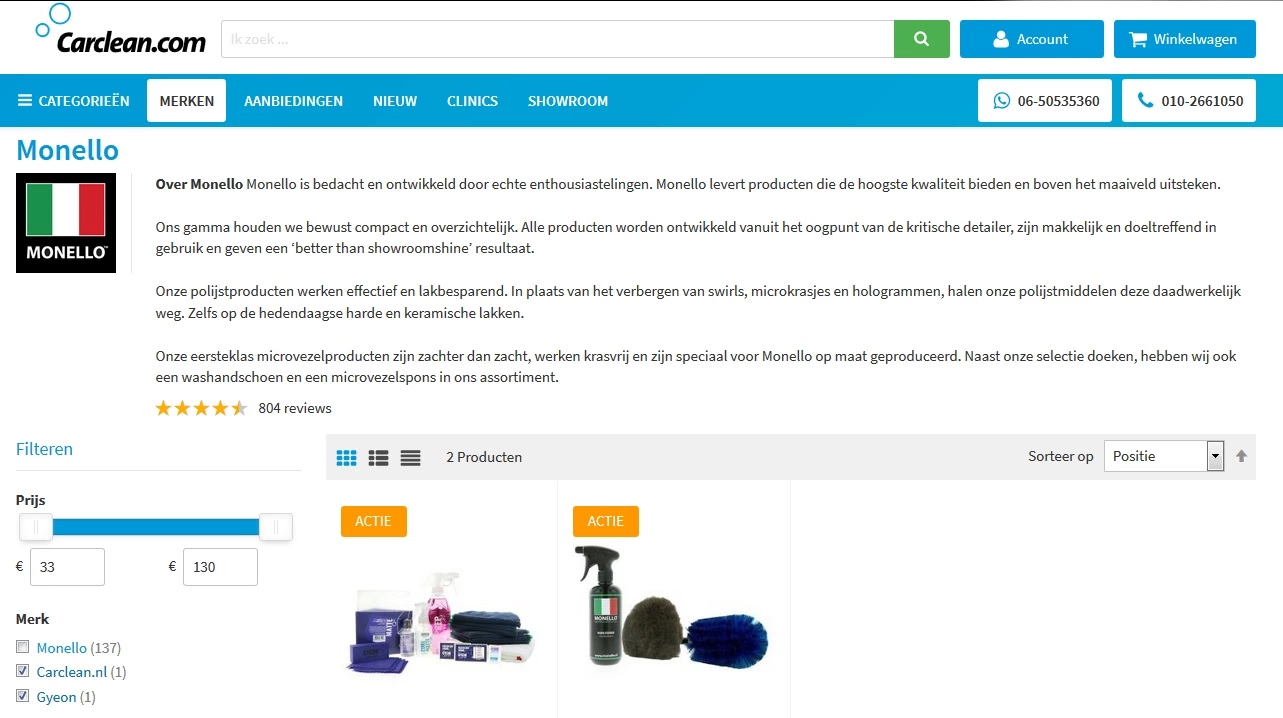Expand the Categorieën hamburger menu
This screenshot has width=1283, height=718.
click(x=74, y=101)
